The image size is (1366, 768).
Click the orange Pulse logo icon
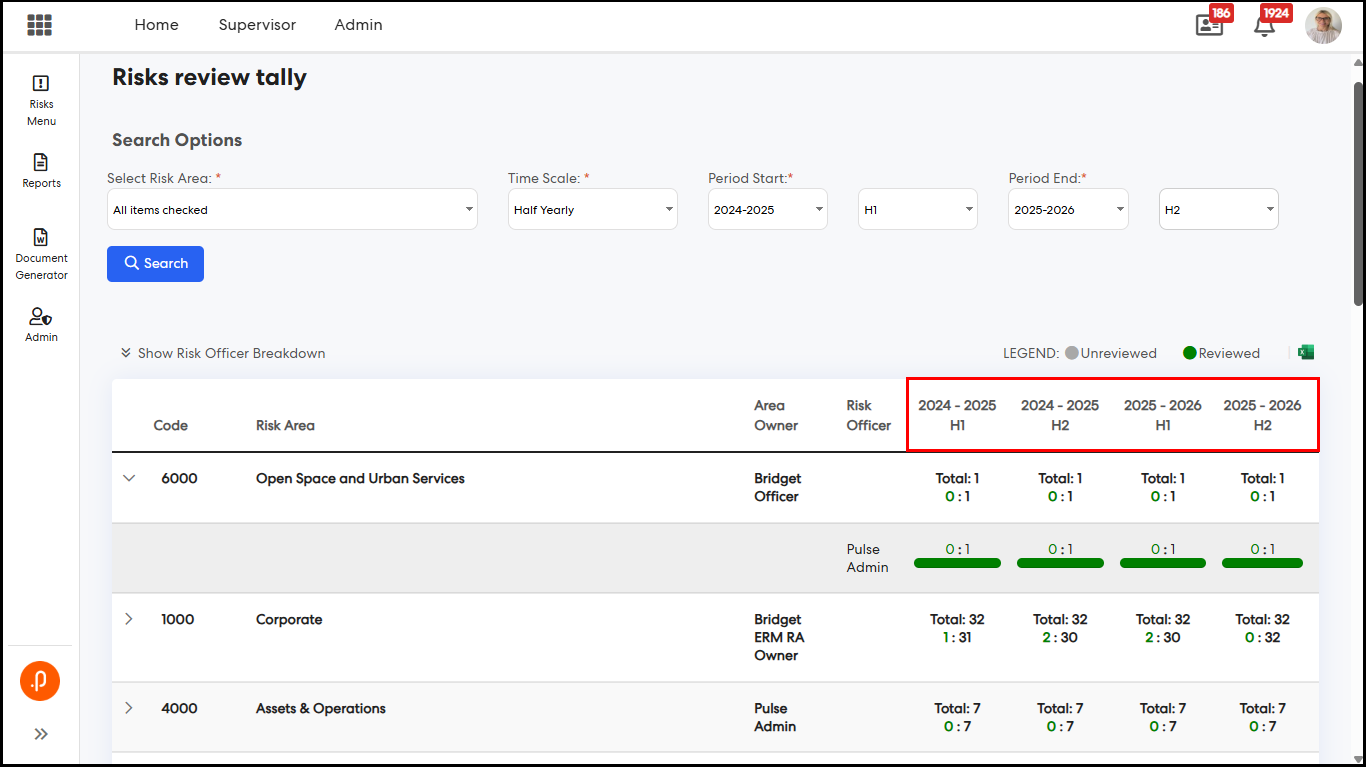(40, 681)
